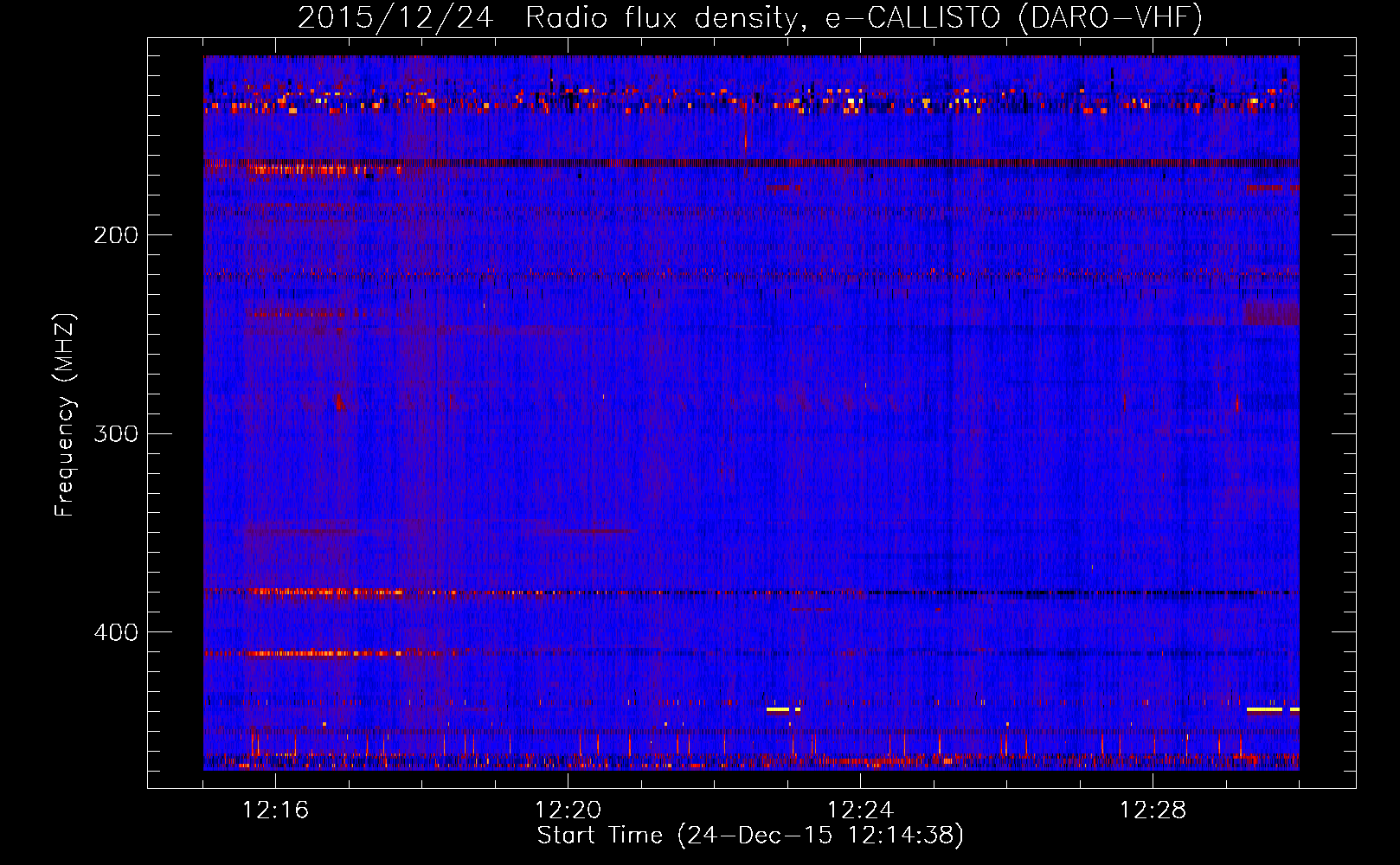Viewport: 1400px width, 865px height.
Task: Click the 300 MHz frequency tick label
Action: click(x=115, y=433)
